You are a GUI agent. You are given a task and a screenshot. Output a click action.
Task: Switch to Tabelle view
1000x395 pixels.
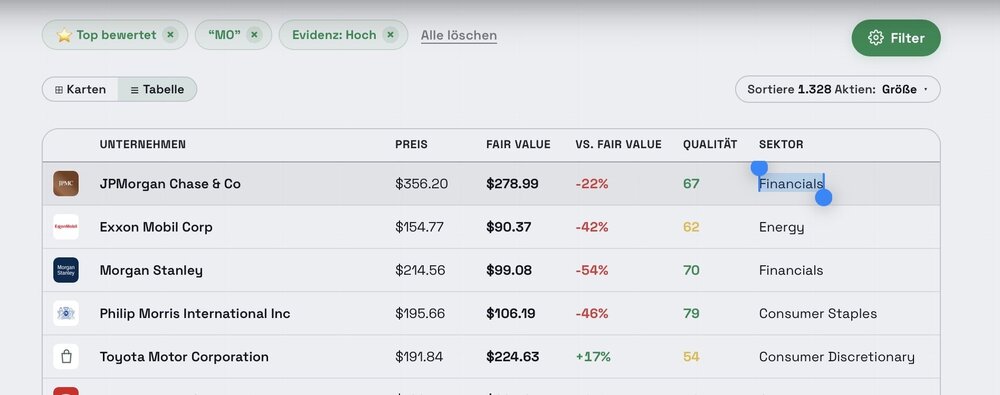pyautogui.click(x=158, y=89)
